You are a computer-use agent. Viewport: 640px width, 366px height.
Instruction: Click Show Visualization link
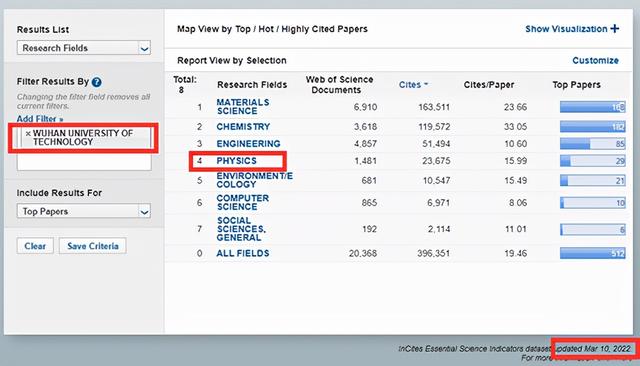[566, 29]
